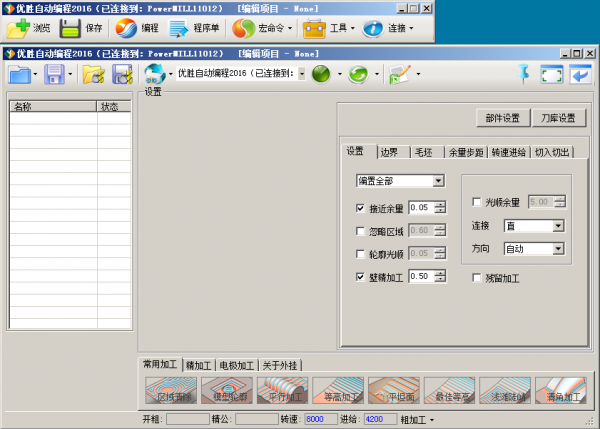Open the 连接 直 dropdown
The width and height of the screenshot is (600, 429).
tap(558, 226)
